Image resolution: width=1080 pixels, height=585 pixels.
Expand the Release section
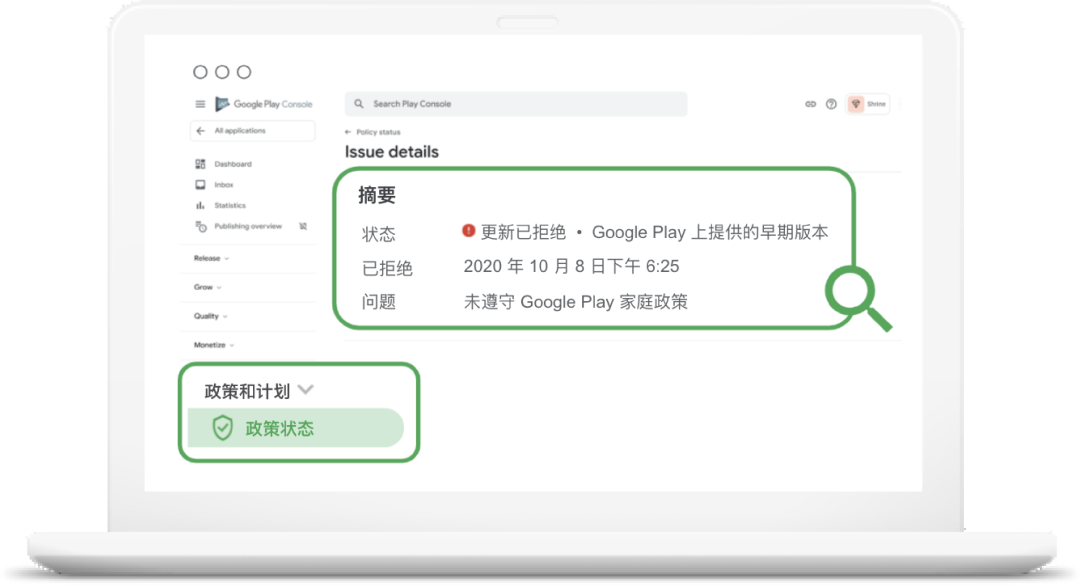click(x=210, y=258)
